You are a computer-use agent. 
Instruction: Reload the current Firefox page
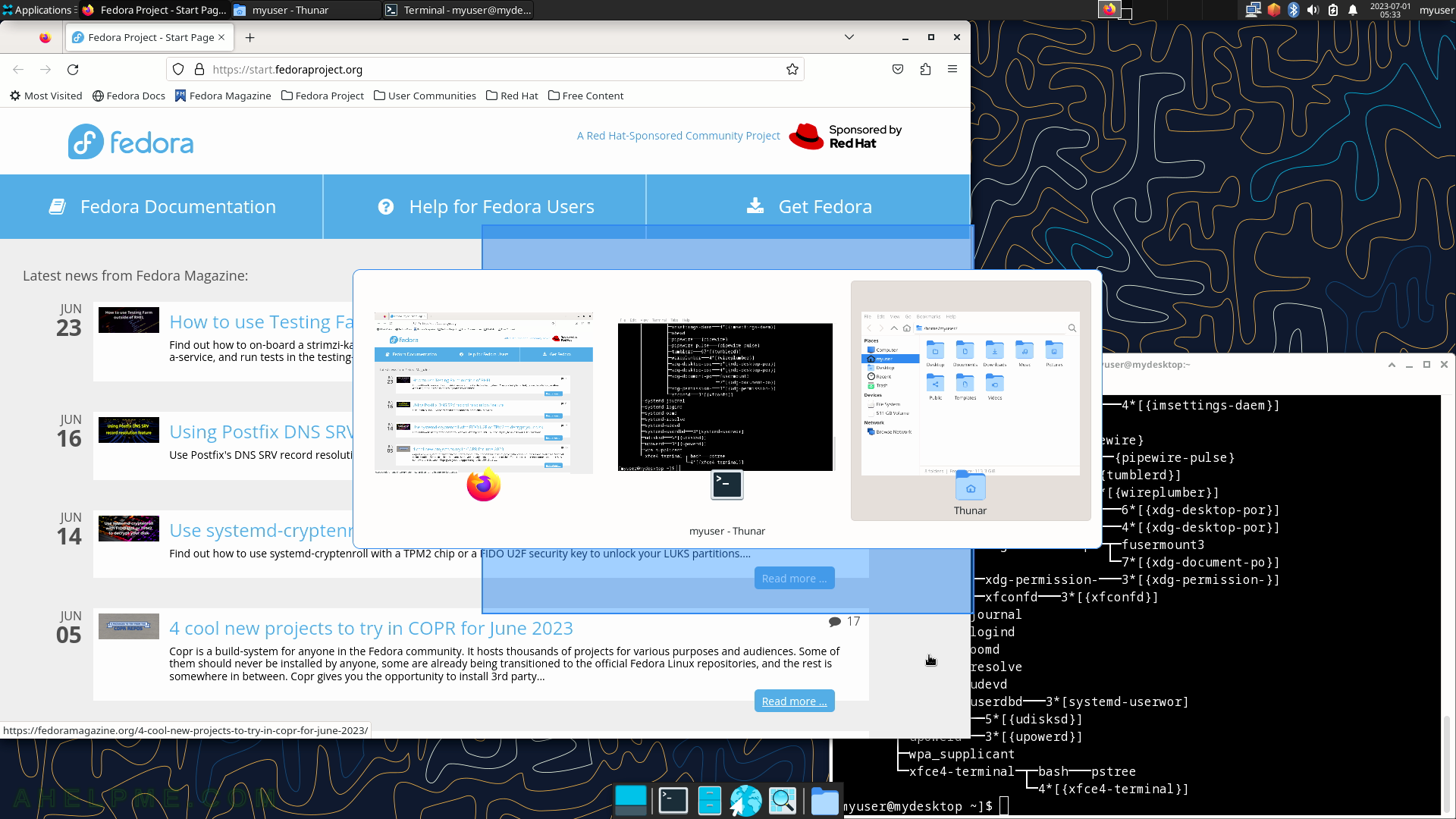tap(73, 69)
